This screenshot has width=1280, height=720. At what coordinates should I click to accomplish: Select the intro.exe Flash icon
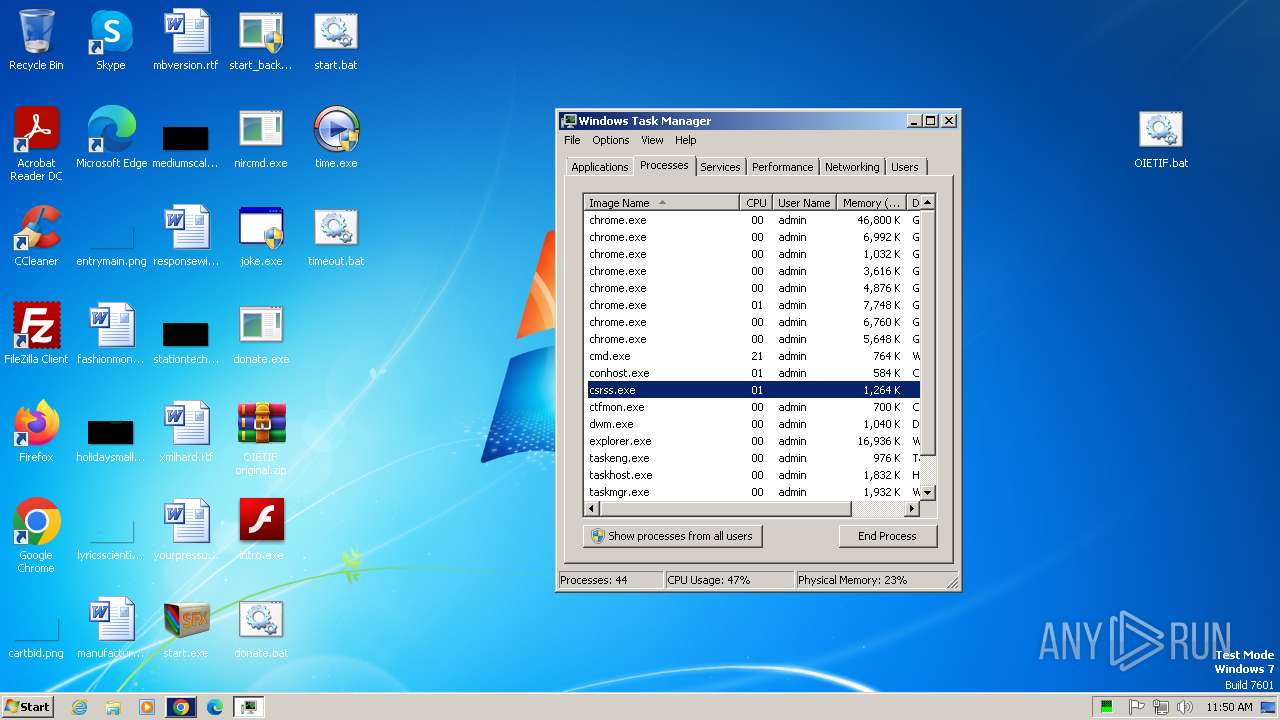point(261,530)
